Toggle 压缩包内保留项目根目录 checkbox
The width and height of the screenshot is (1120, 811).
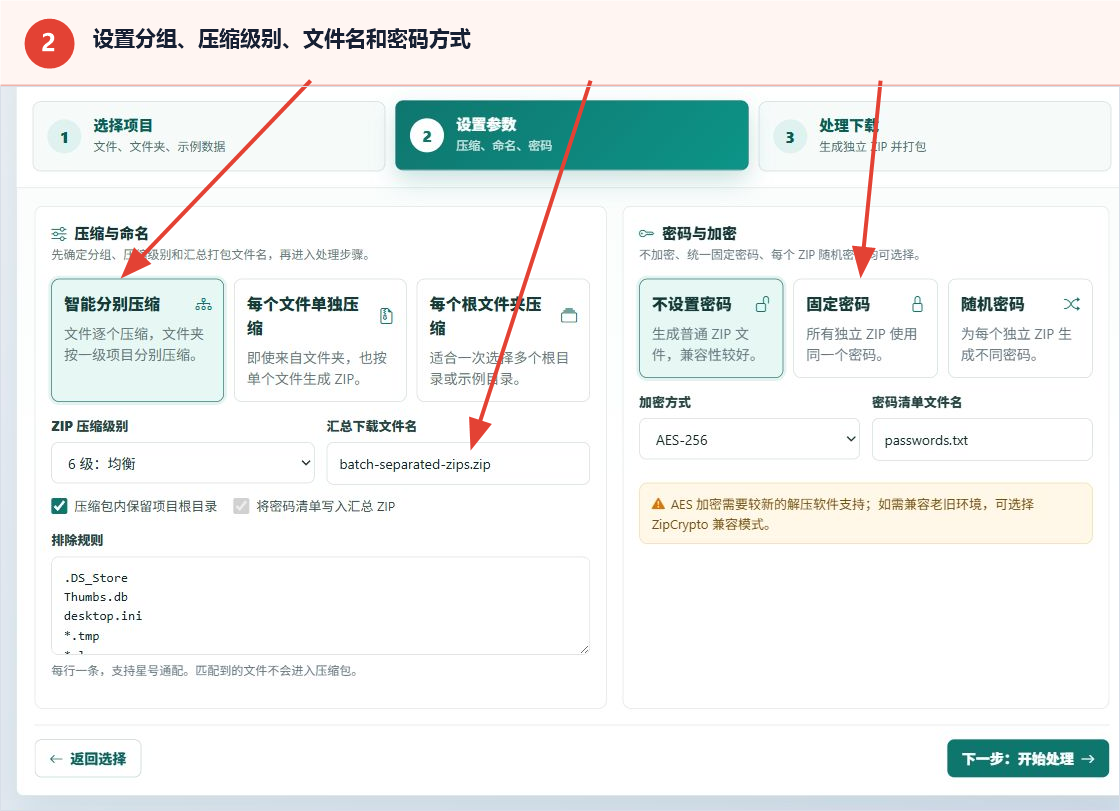(59, 506)
